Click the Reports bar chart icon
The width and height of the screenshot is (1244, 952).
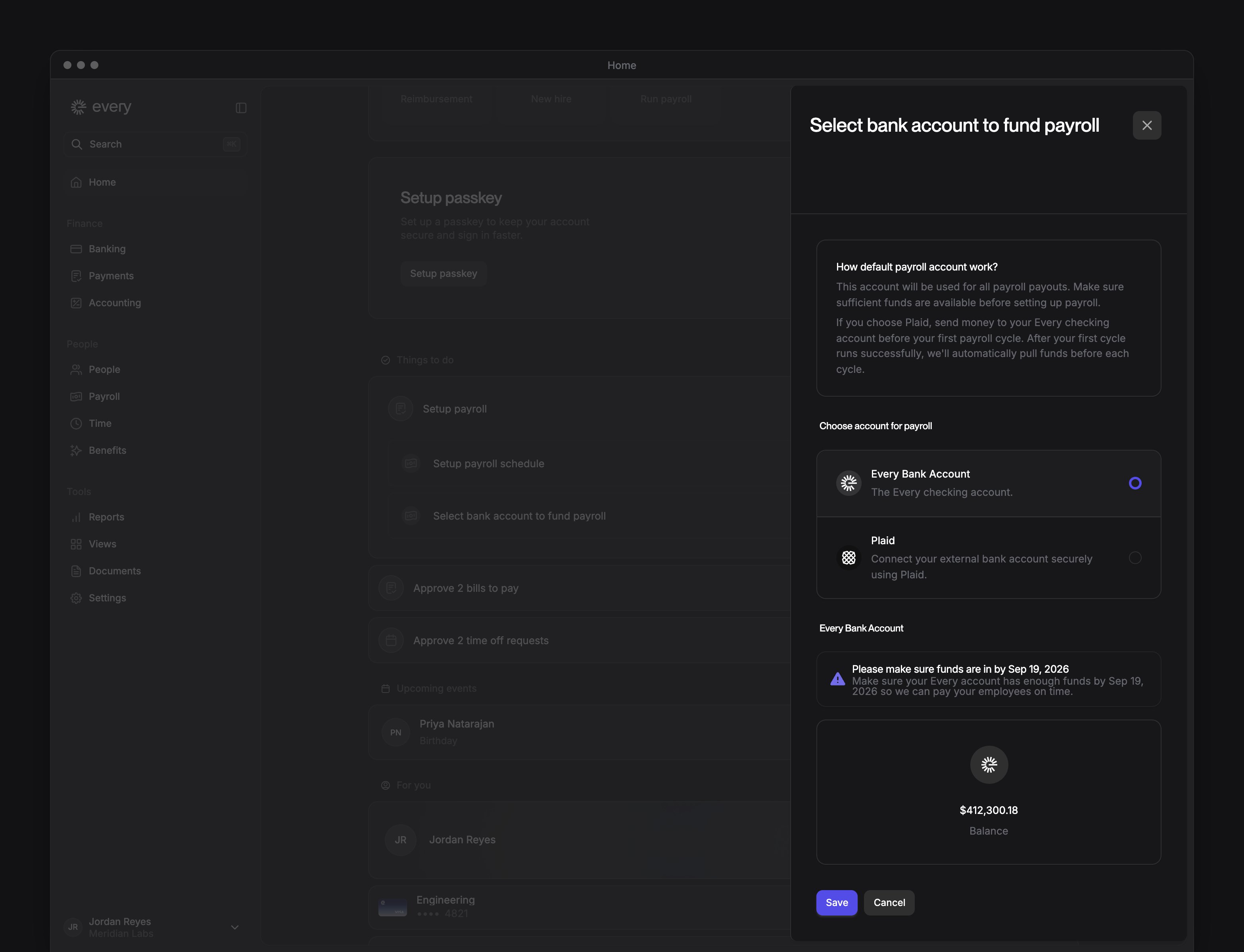point(76,517)
